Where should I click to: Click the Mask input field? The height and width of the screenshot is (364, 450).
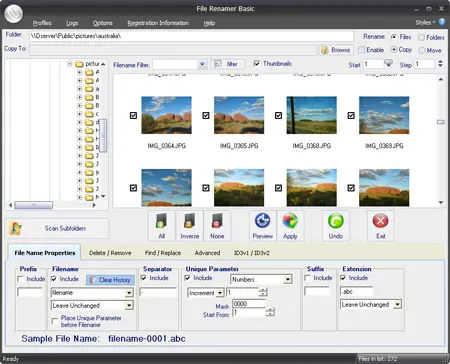click(249, 304)
